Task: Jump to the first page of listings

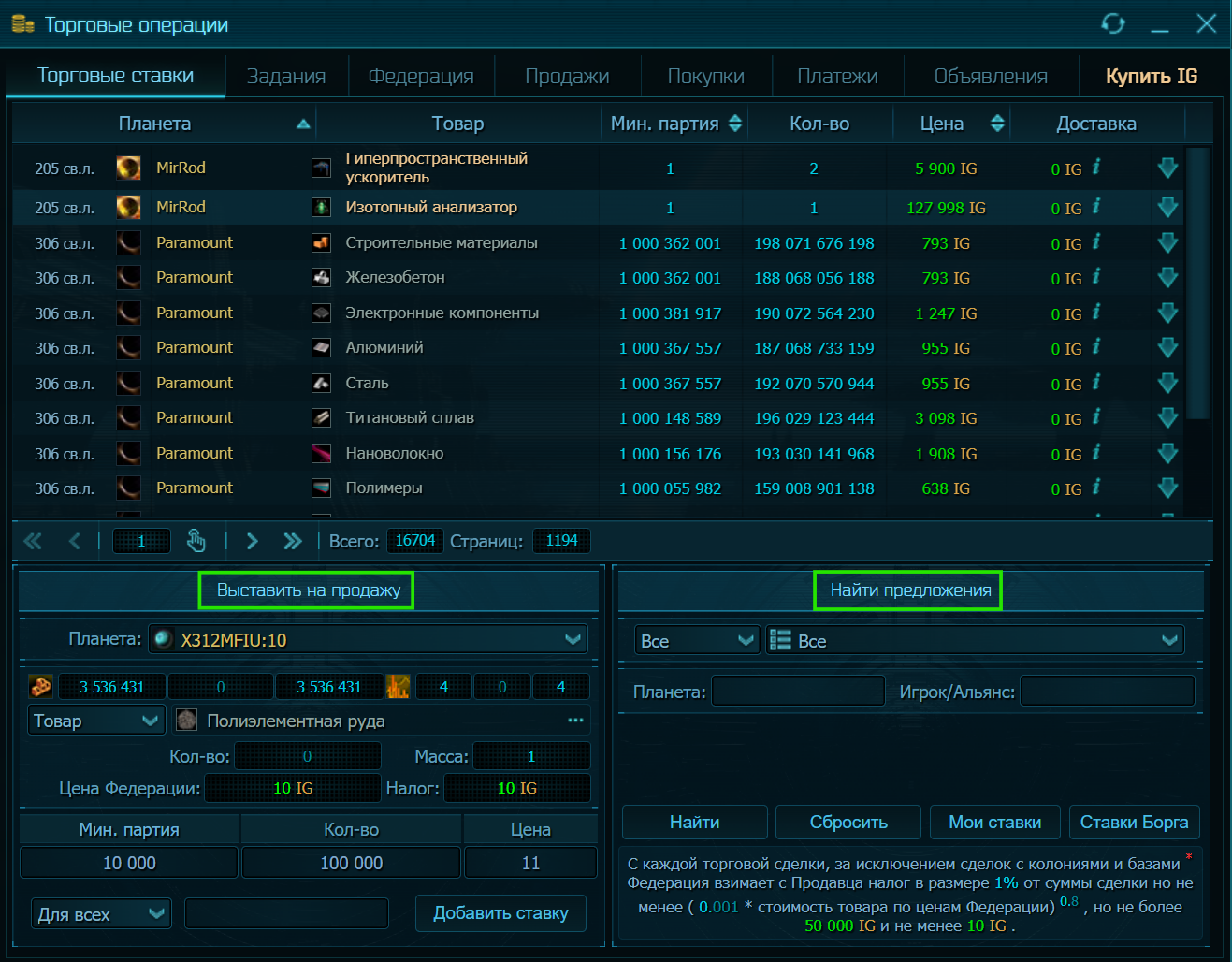Action: coord(33,541)
